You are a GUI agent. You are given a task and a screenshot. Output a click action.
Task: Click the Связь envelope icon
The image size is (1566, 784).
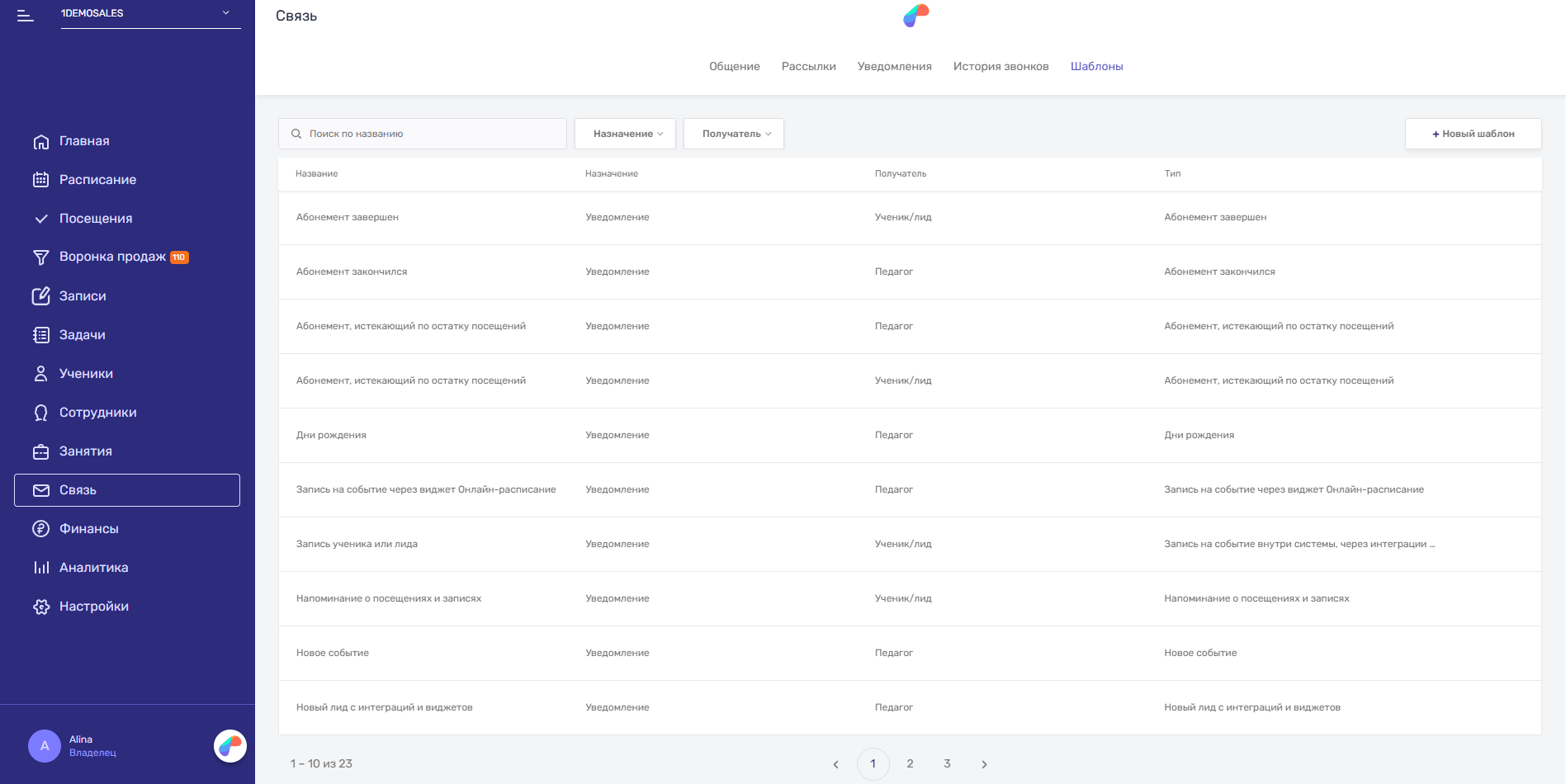point(41,490)
